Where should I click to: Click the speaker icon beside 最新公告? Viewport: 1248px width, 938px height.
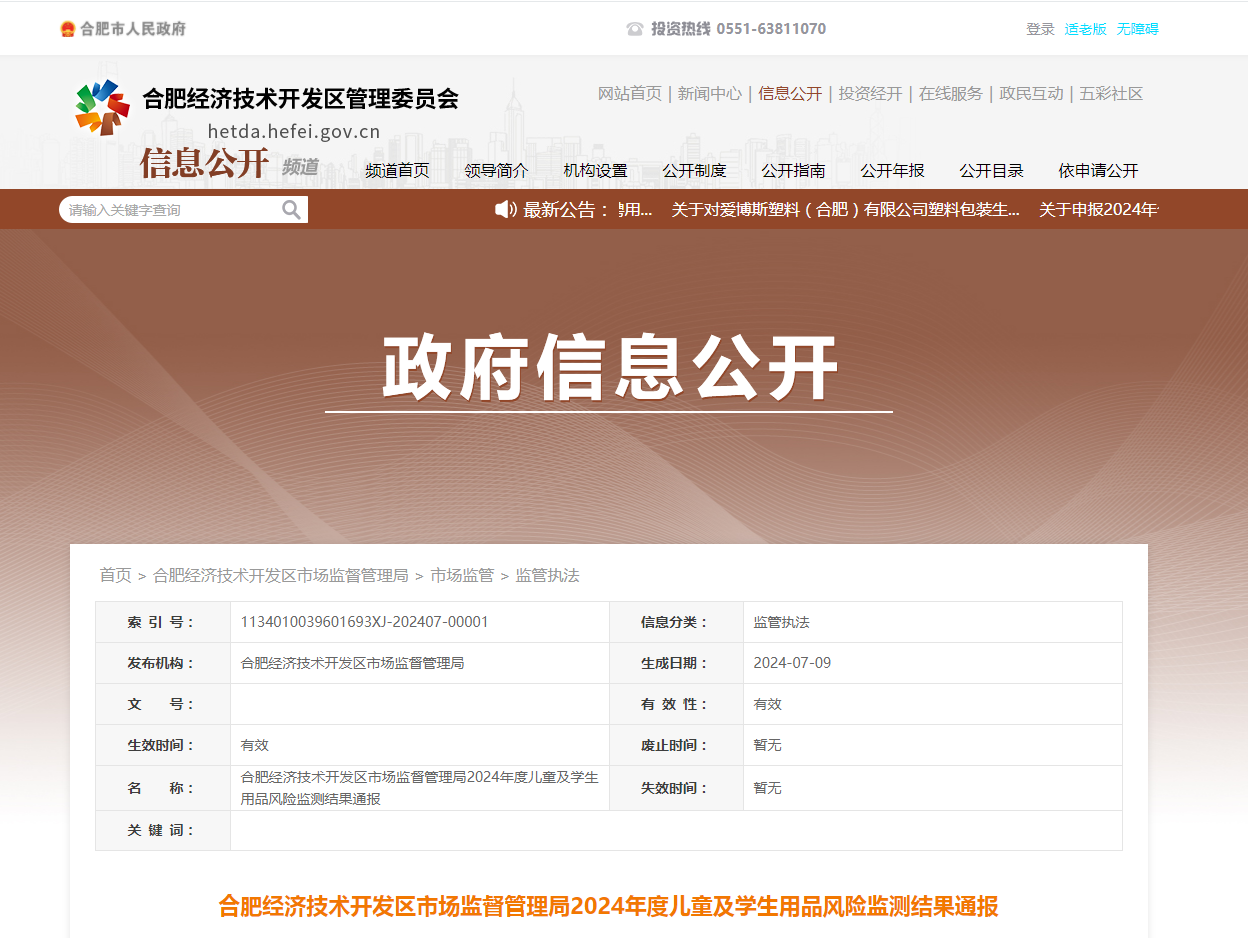[506, 209]
